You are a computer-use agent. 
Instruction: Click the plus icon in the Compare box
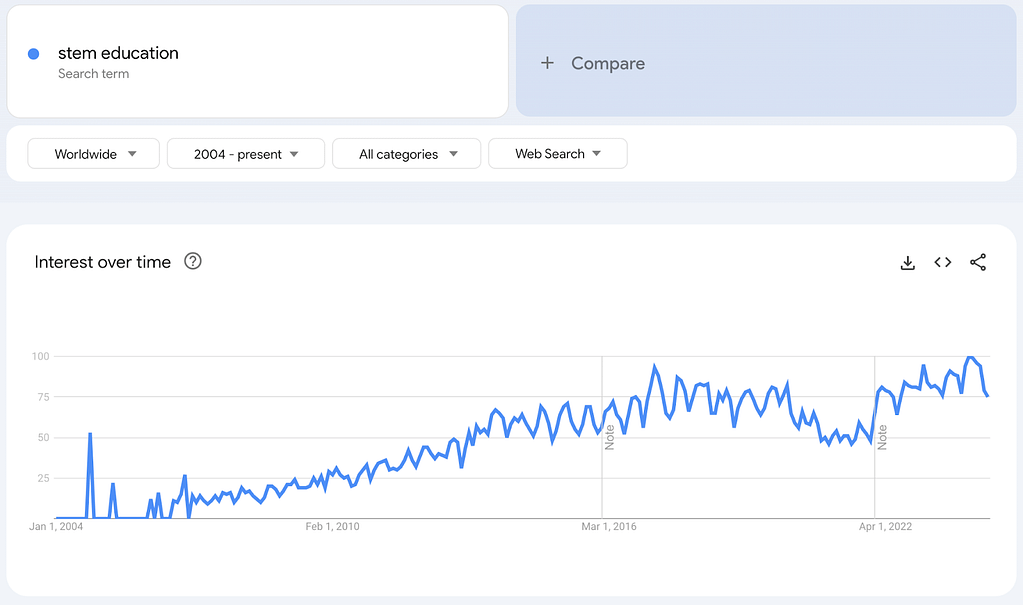pyautogui.click(x=547, y=62)
